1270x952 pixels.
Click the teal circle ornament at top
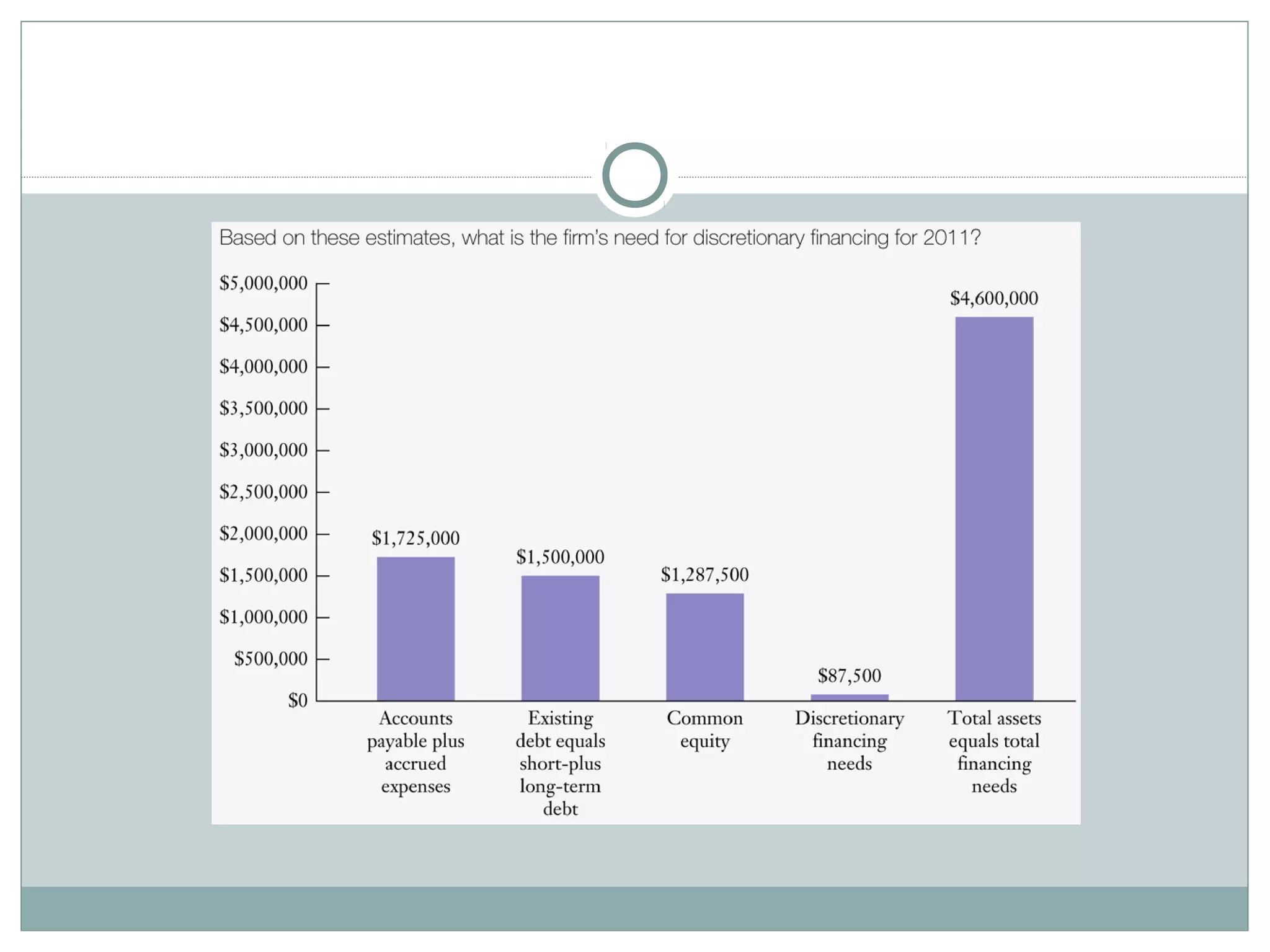(634, 175)
